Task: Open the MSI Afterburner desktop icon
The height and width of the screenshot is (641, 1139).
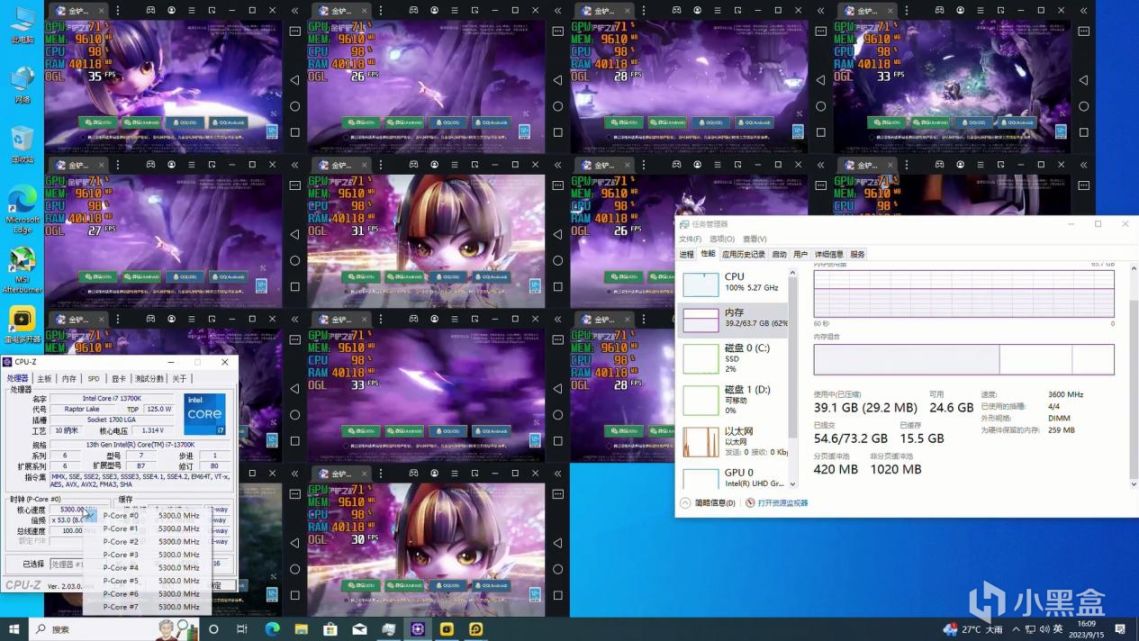Action: pyautogui.click(x=22, y=270)
